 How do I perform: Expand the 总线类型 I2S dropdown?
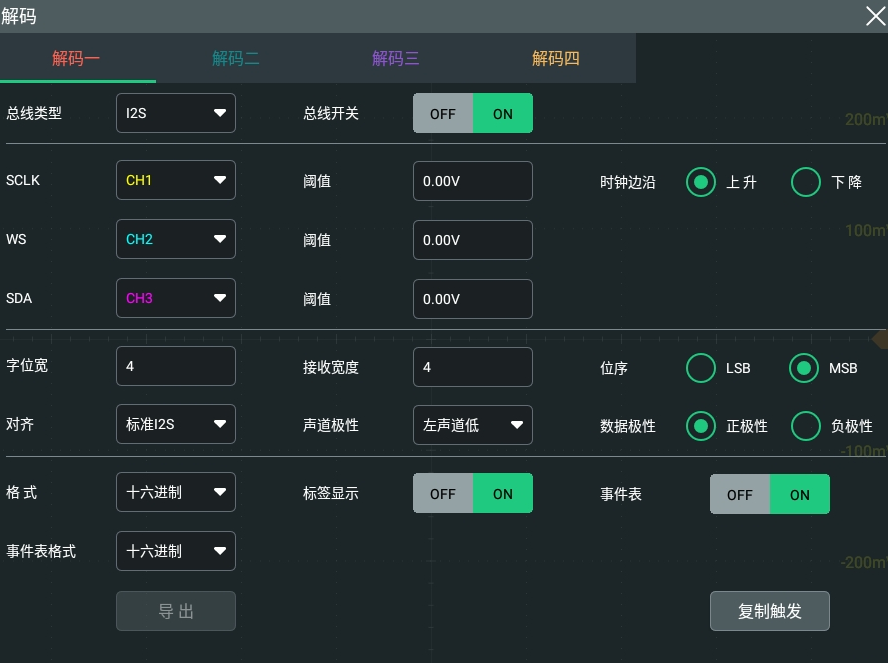coord(176,113)
